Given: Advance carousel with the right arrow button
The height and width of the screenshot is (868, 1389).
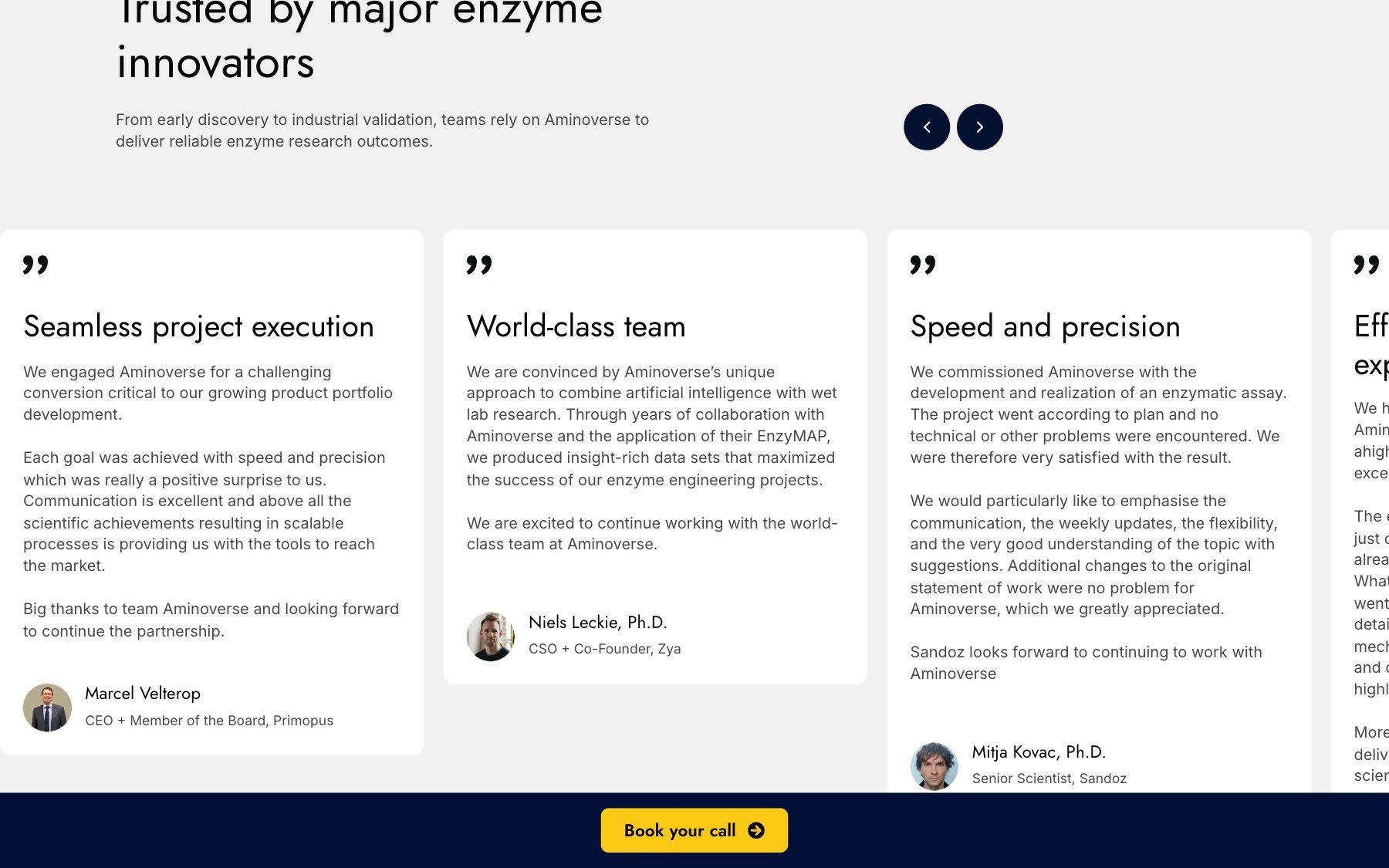Looking at the screenshot, I should click(980, 127).
